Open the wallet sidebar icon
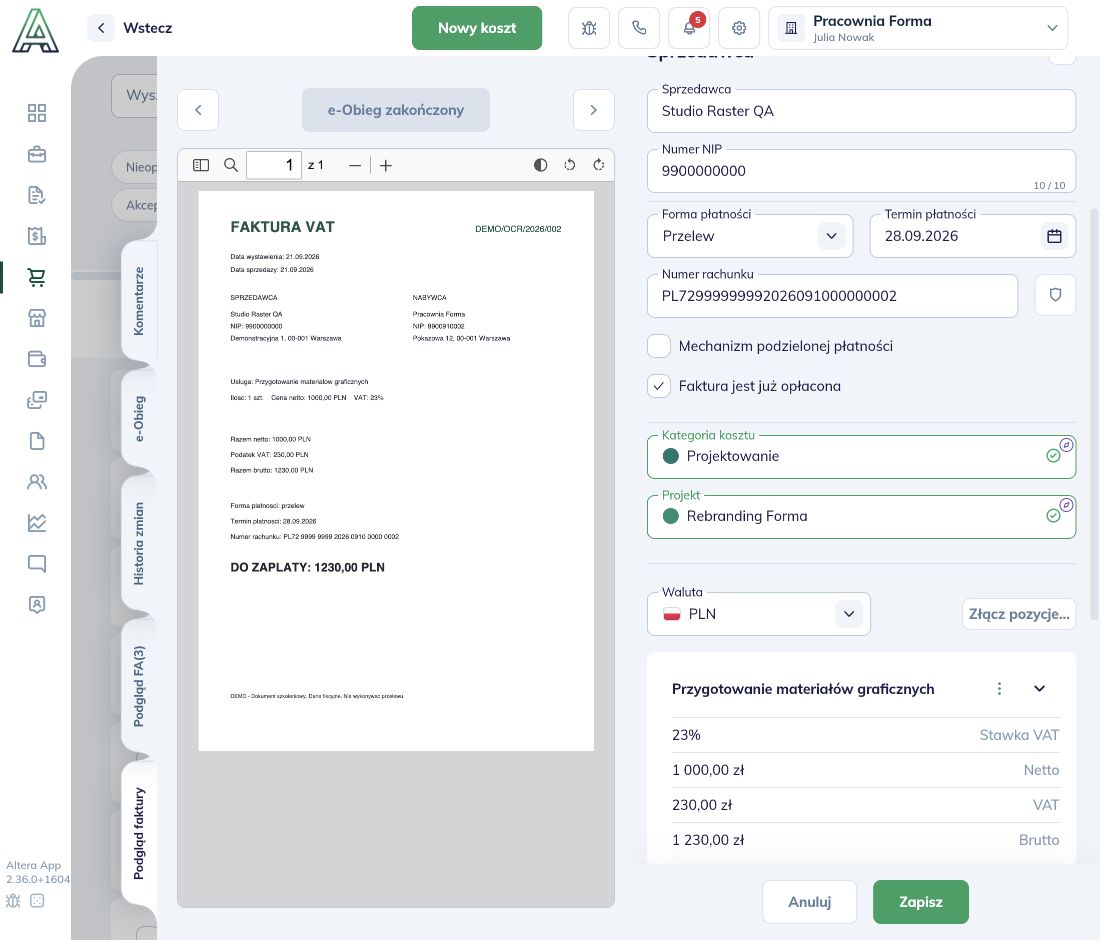 pyautogui.click(x=36, y=358)
